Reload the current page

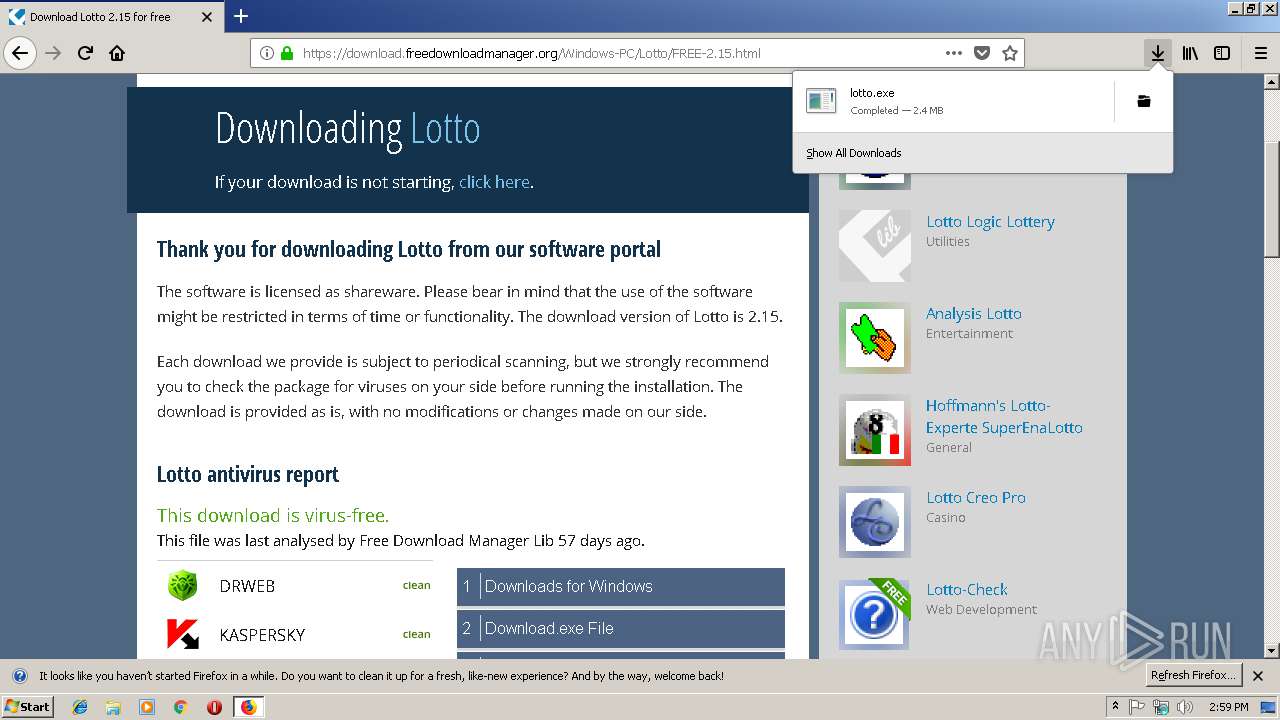tap(85, 53)
